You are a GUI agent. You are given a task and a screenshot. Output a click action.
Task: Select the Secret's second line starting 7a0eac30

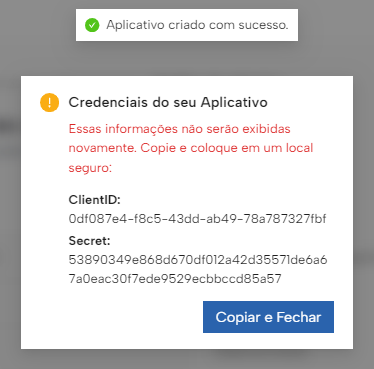point(175,279)
